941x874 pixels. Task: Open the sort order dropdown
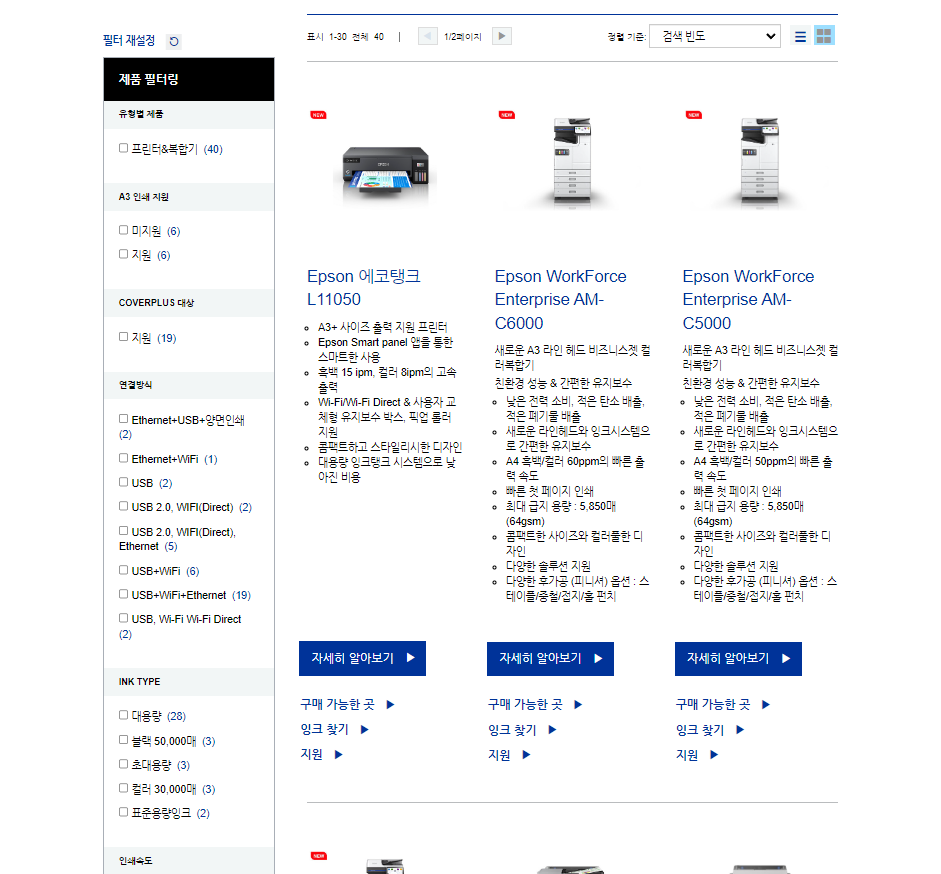[x=715, y=36]
